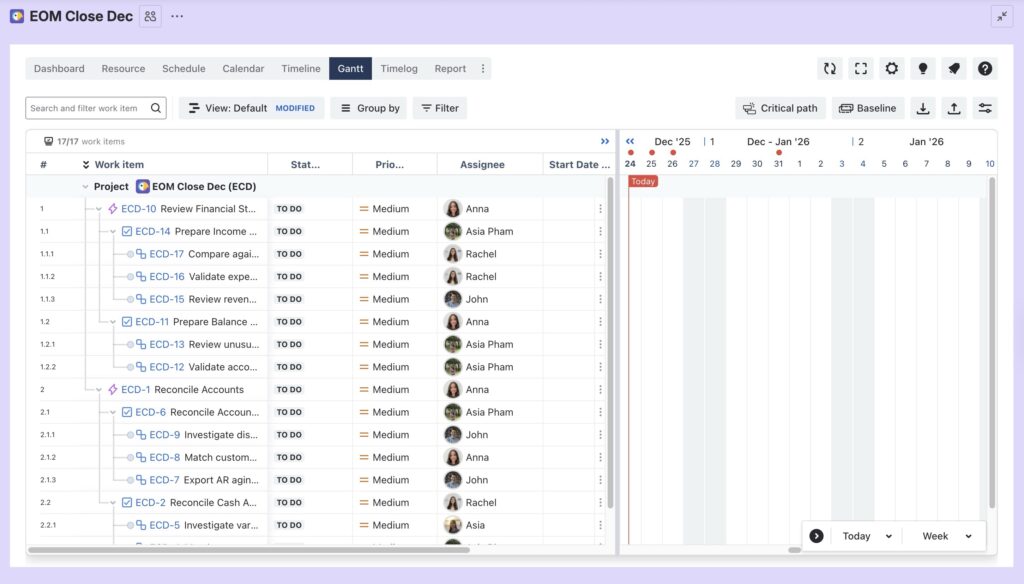Open the Filter panel

[x=439, y=107]
